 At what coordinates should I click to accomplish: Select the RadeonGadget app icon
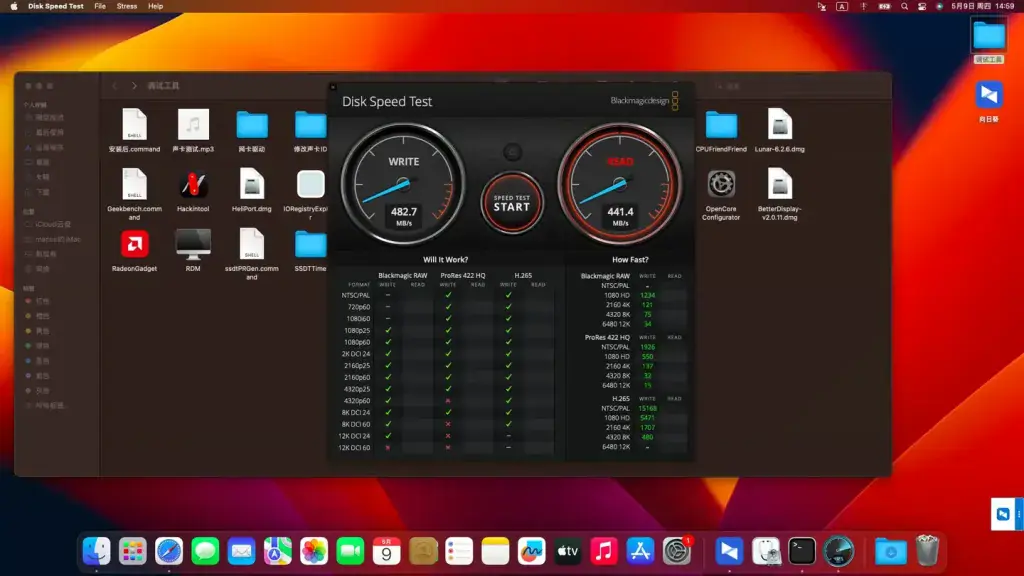click(135, 250)
